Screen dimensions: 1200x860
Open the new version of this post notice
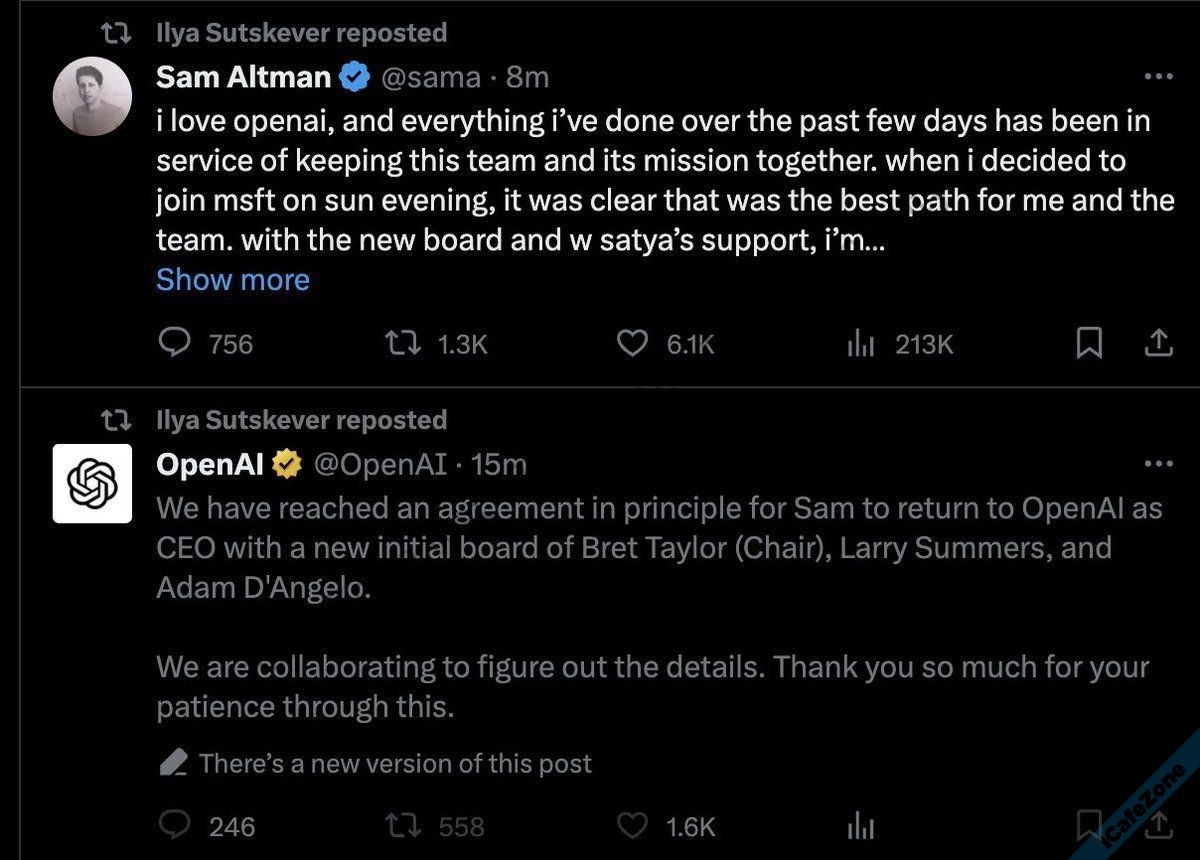point(394,764)
